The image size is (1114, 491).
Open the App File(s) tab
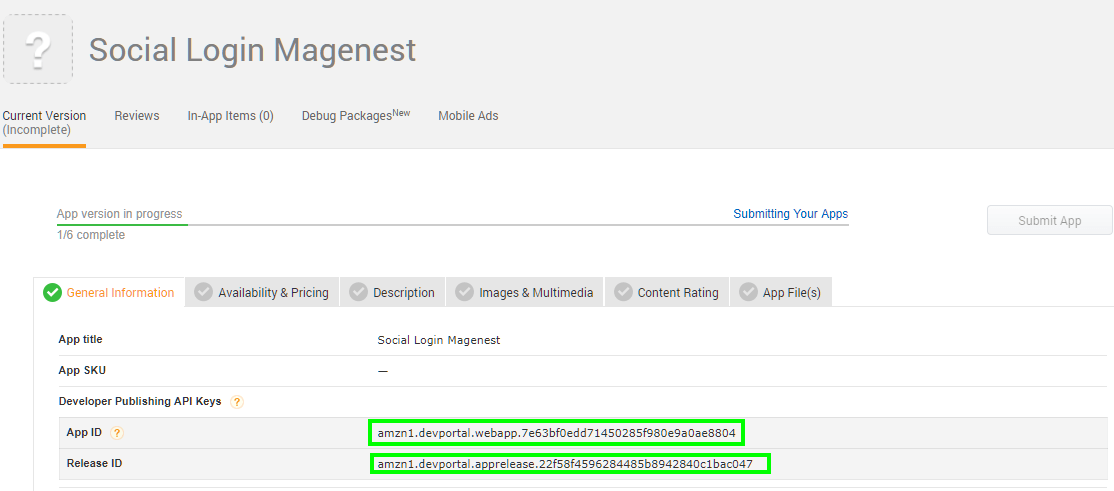pos(781,292)
